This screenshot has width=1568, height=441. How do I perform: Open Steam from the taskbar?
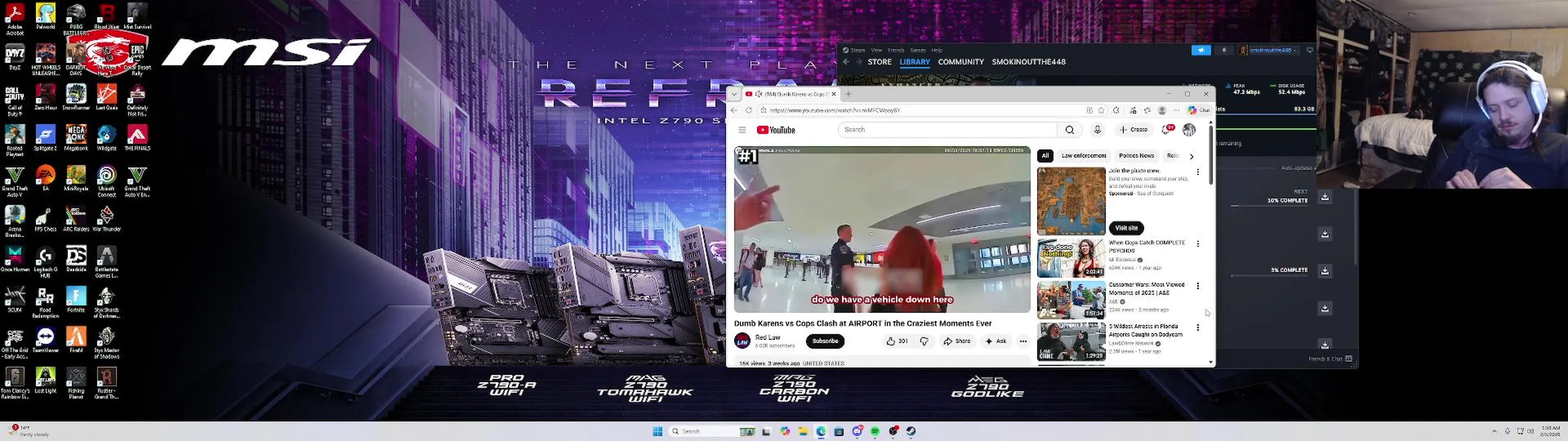tap(911, 431)
